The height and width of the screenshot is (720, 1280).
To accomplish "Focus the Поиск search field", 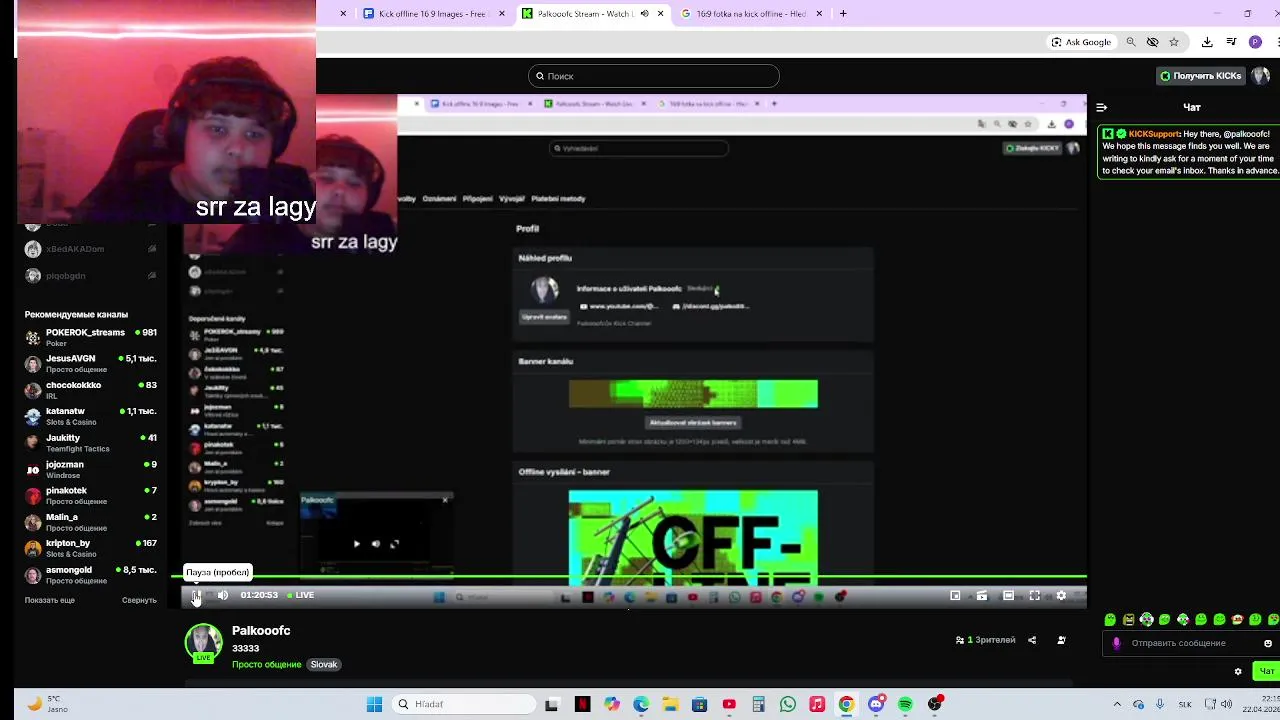I will point(653,76).
